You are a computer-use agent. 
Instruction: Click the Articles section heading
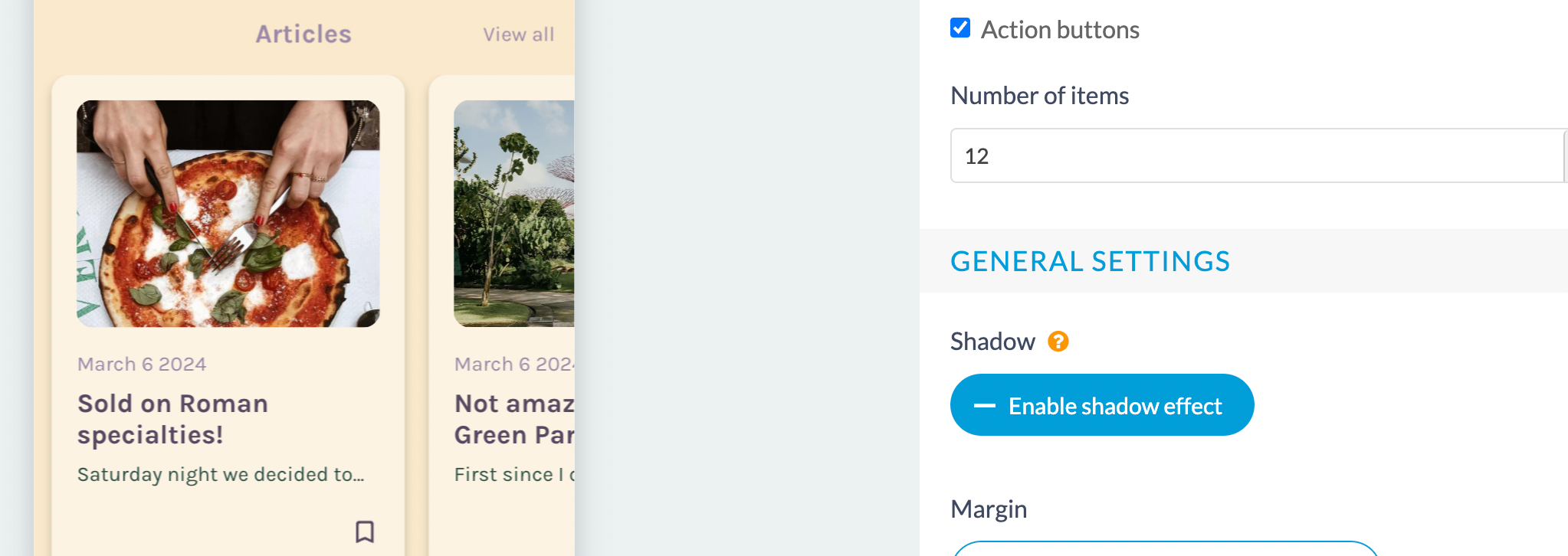point(303,34)
